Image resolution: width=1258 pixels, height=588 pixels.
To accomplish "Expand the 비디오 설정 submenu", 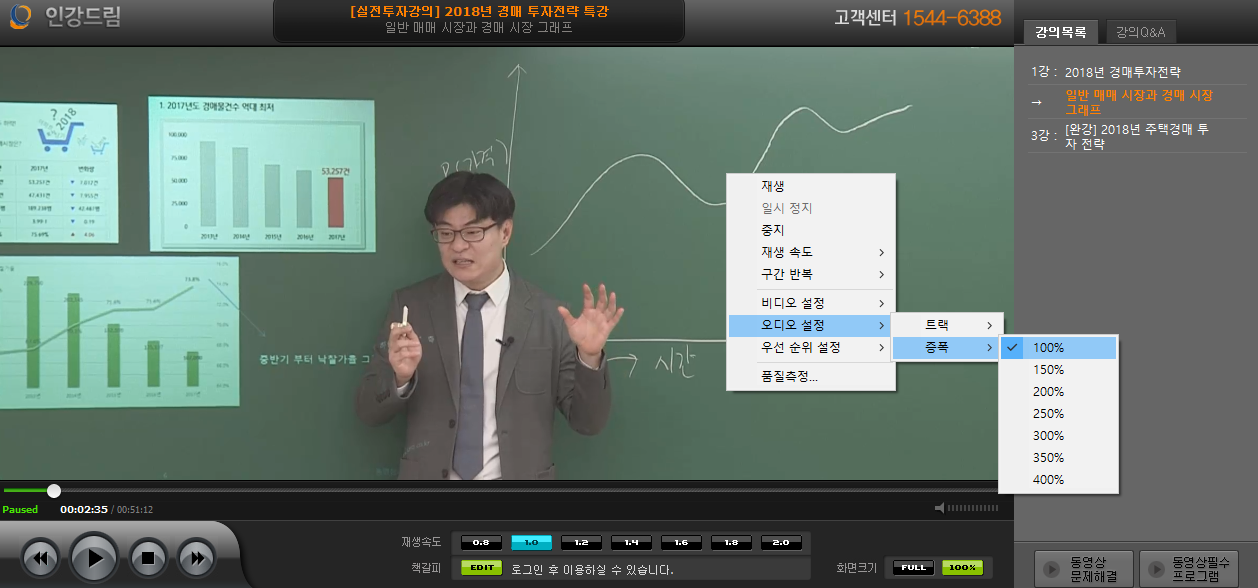I will [x=811, y=303].
